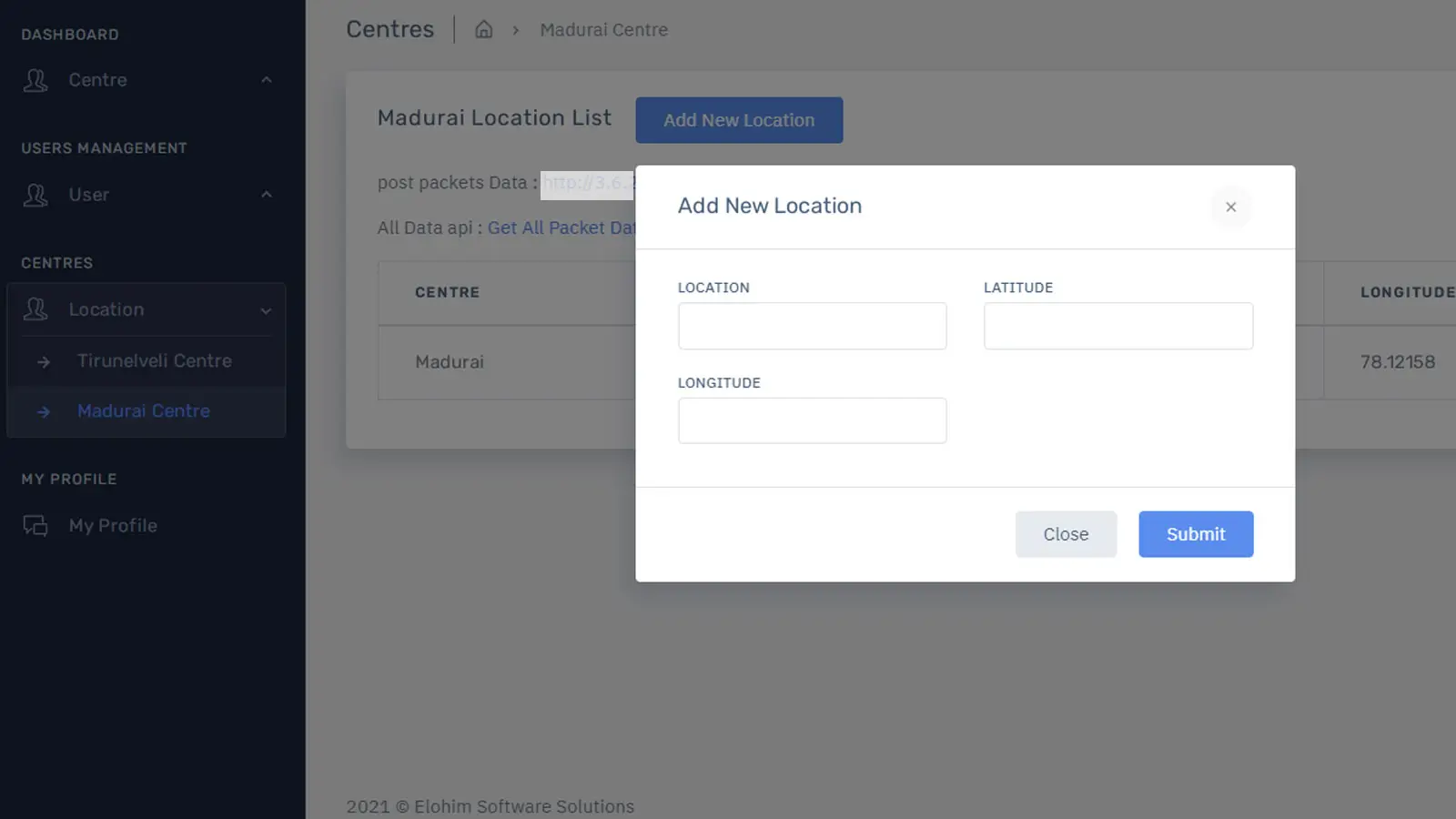Collapse the Location menu chevron
1456x819 pixels.
pyautogui.click(x=266, y=310)
